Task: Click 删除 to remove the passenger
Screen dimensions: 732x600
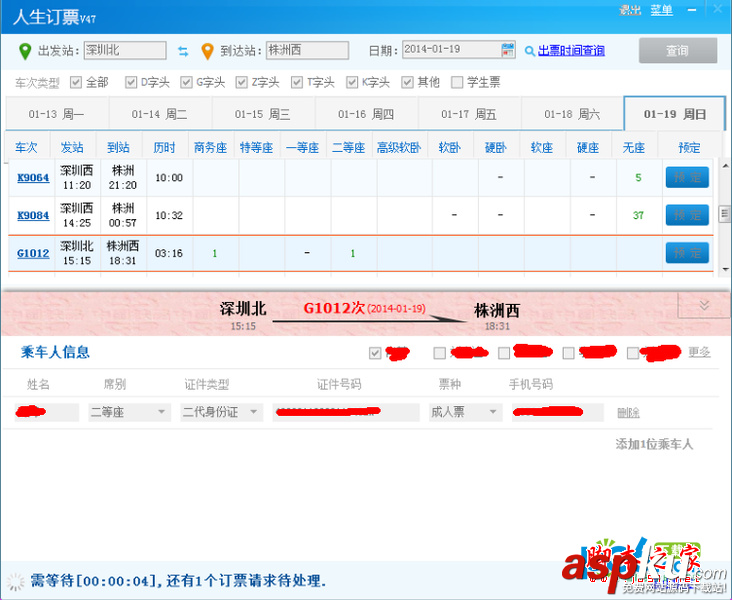Action: (x=628, y=413)
